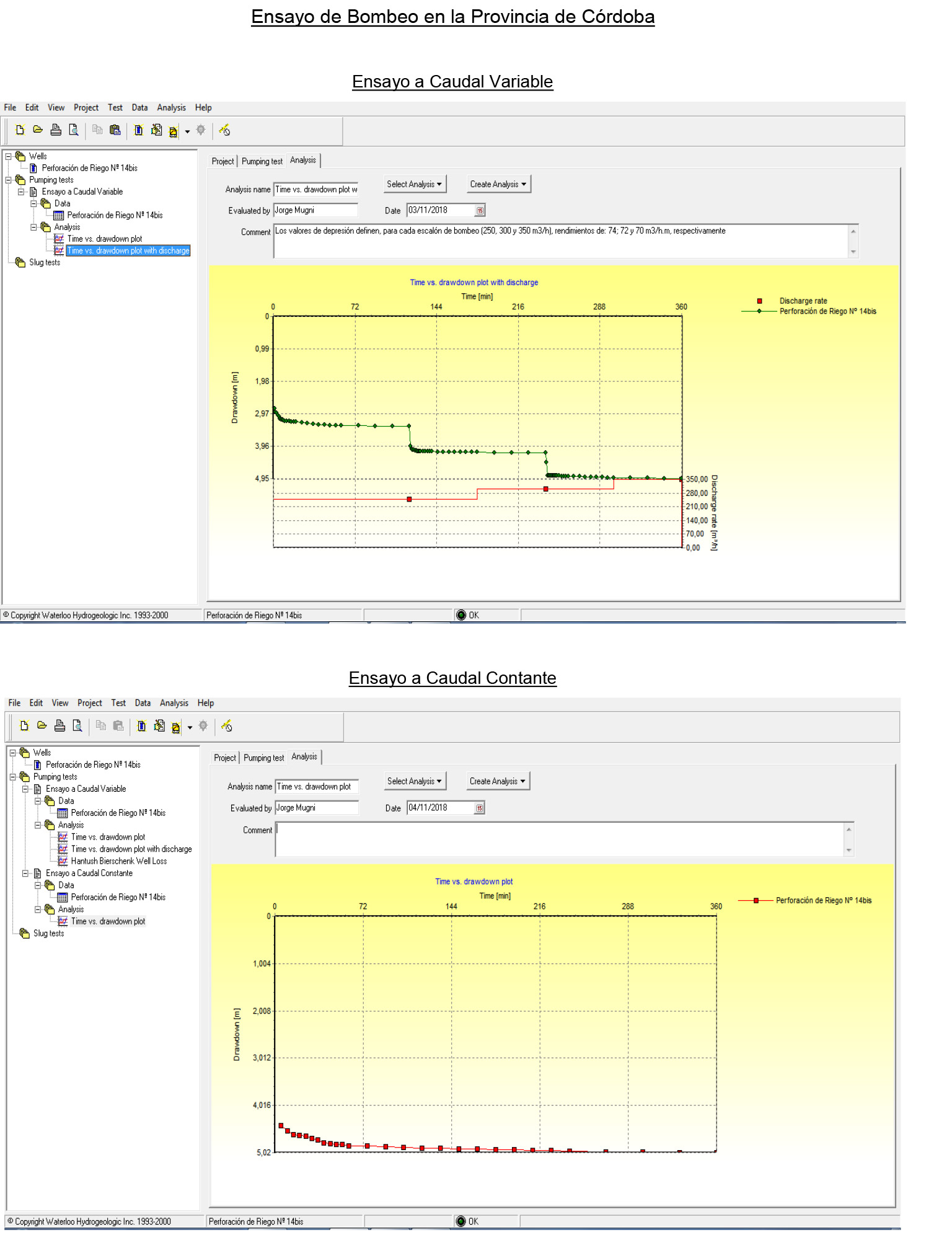Open calendar picker beside date 04/11/2018
Image resolution: width=952 pixels, height=1240 pixels.
(x=479, y=808)
